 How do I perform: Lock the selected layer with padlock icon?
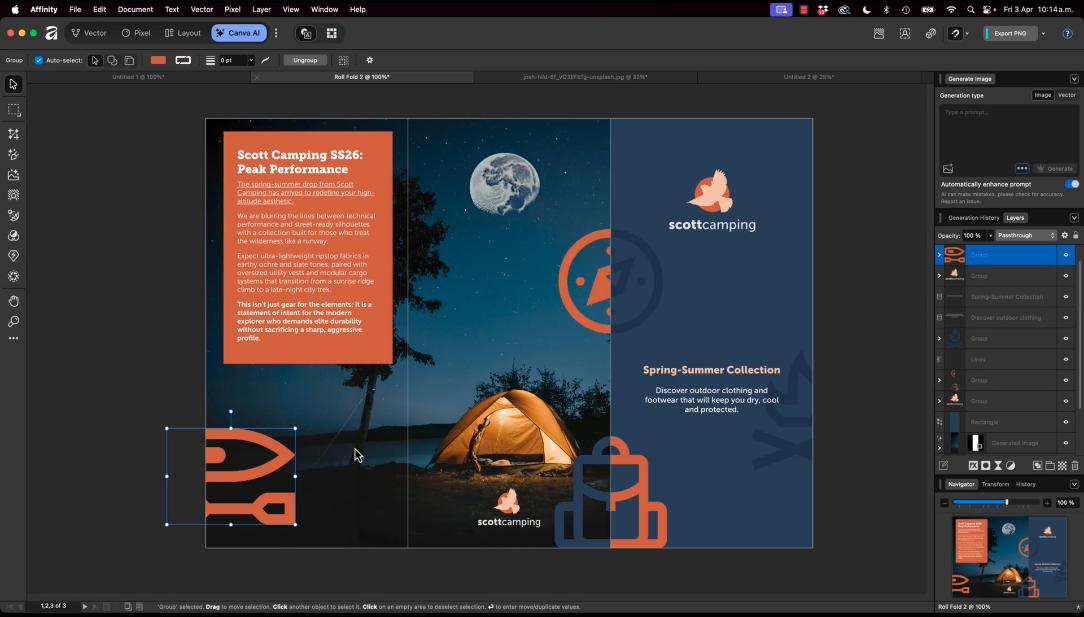(x=1076, y=235)
